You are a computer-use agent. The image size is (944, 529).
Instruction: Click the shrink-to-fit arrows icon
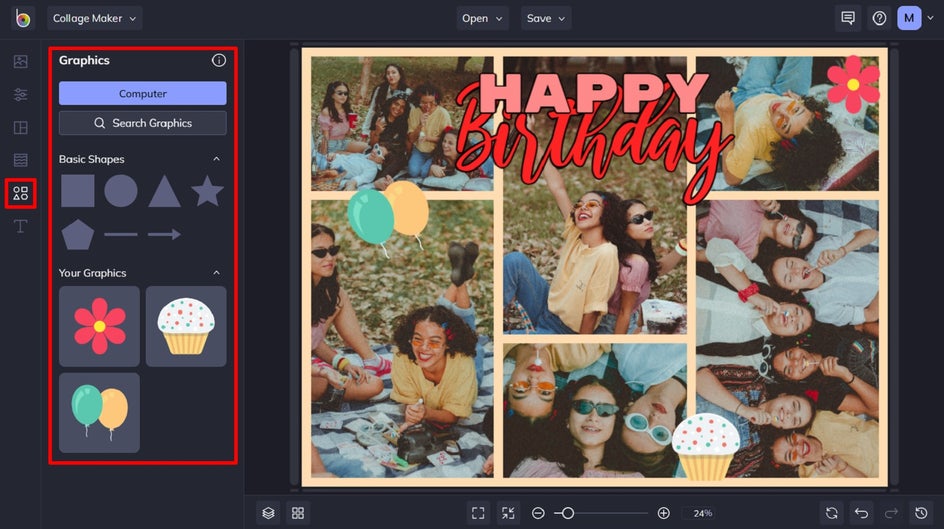[x=508, y=513]
